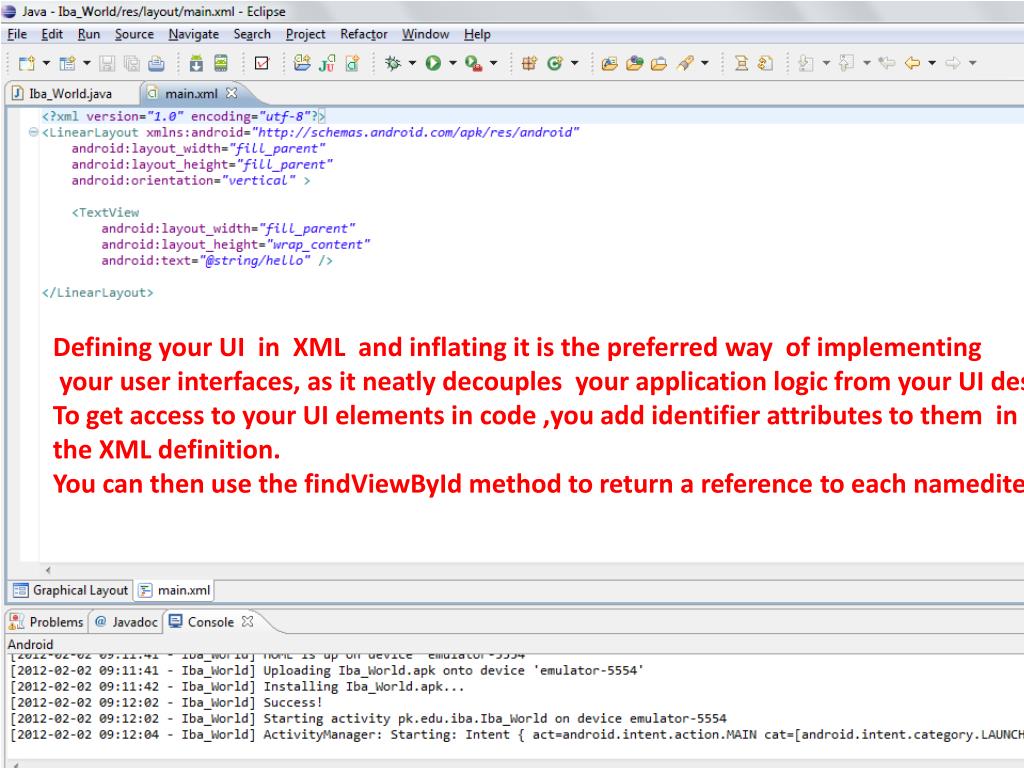Close the Console view tab

tap(247, 621)
